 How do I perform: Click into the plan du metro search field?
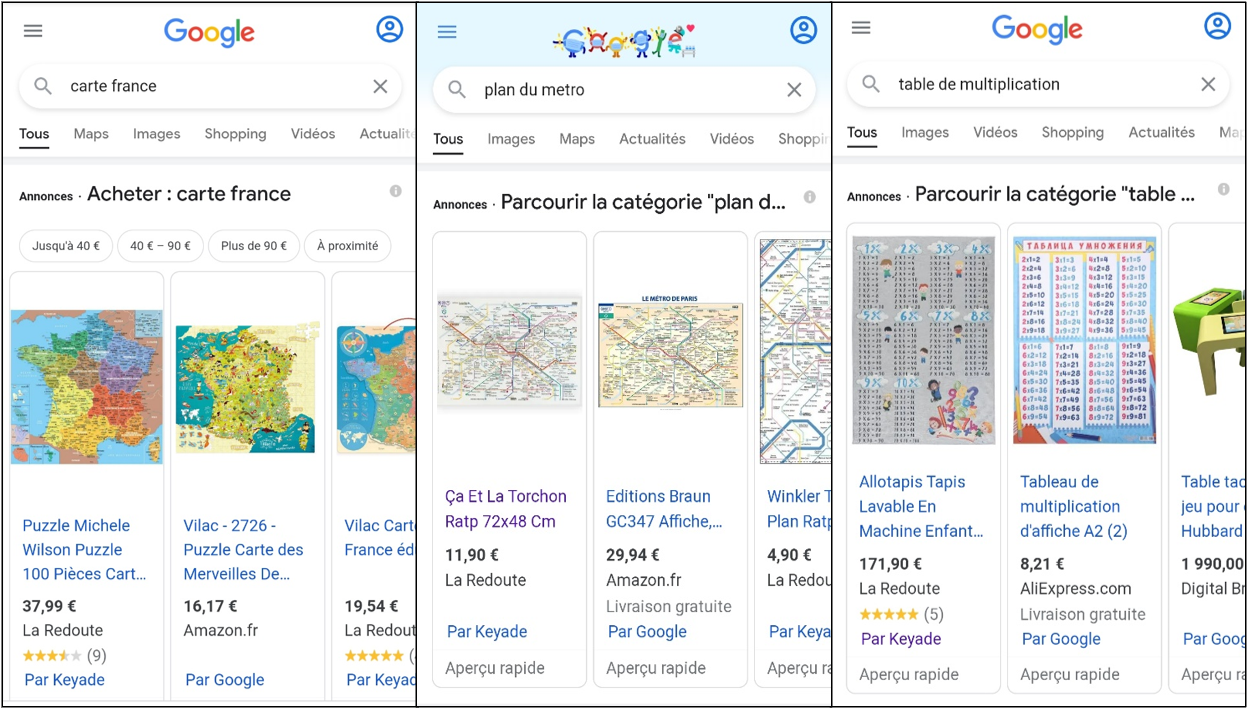624,90
